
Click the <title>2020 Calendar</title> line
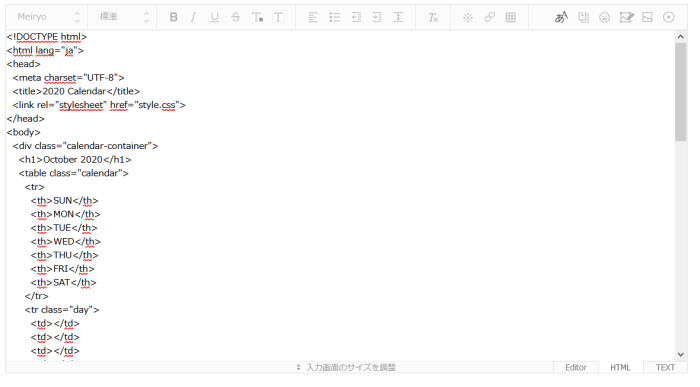click(x=76, y=91)
